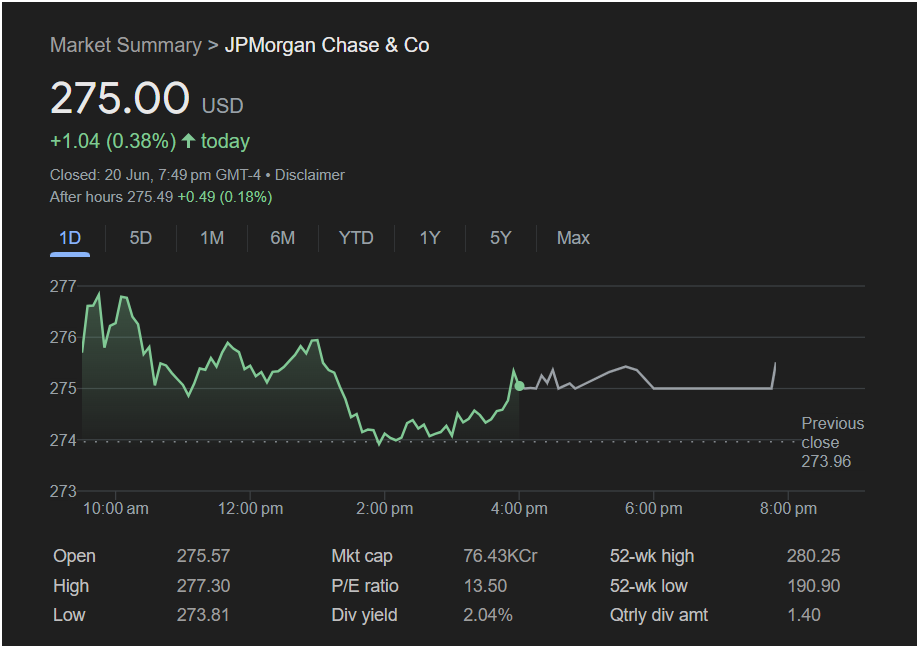Viewport: 919px width, 648px height.
Task: Click the green up arrow beside today
Action: [x=188, y=141]
